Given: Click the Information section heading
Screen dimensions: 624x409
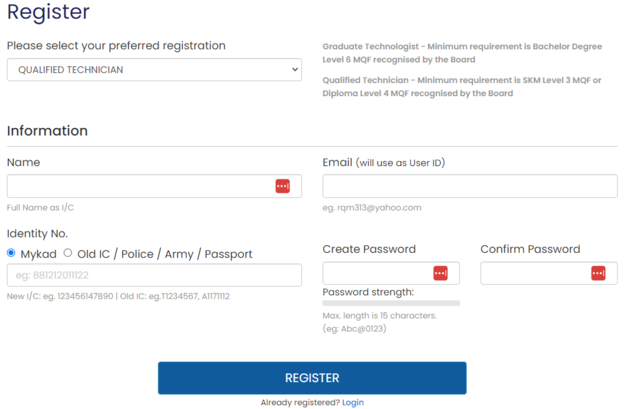Looking at the screenshot, I should tap(47, 131).
